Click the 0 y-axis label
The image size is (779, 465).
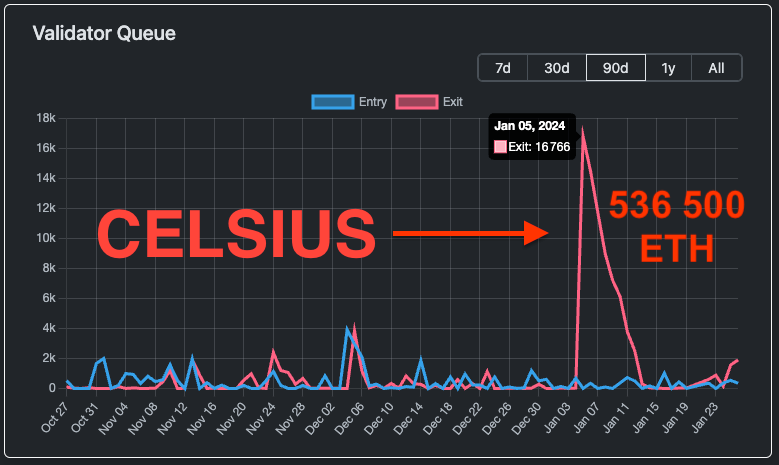click(52, 388)
